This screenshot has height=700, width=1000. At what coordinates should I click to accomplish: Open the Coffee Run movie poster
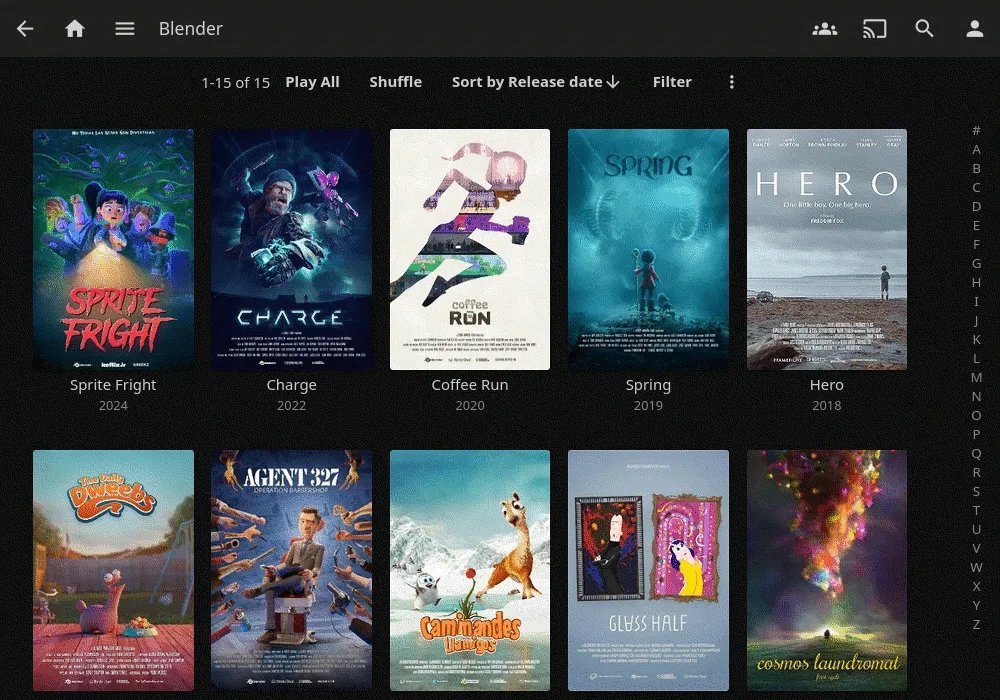(470, 249)
